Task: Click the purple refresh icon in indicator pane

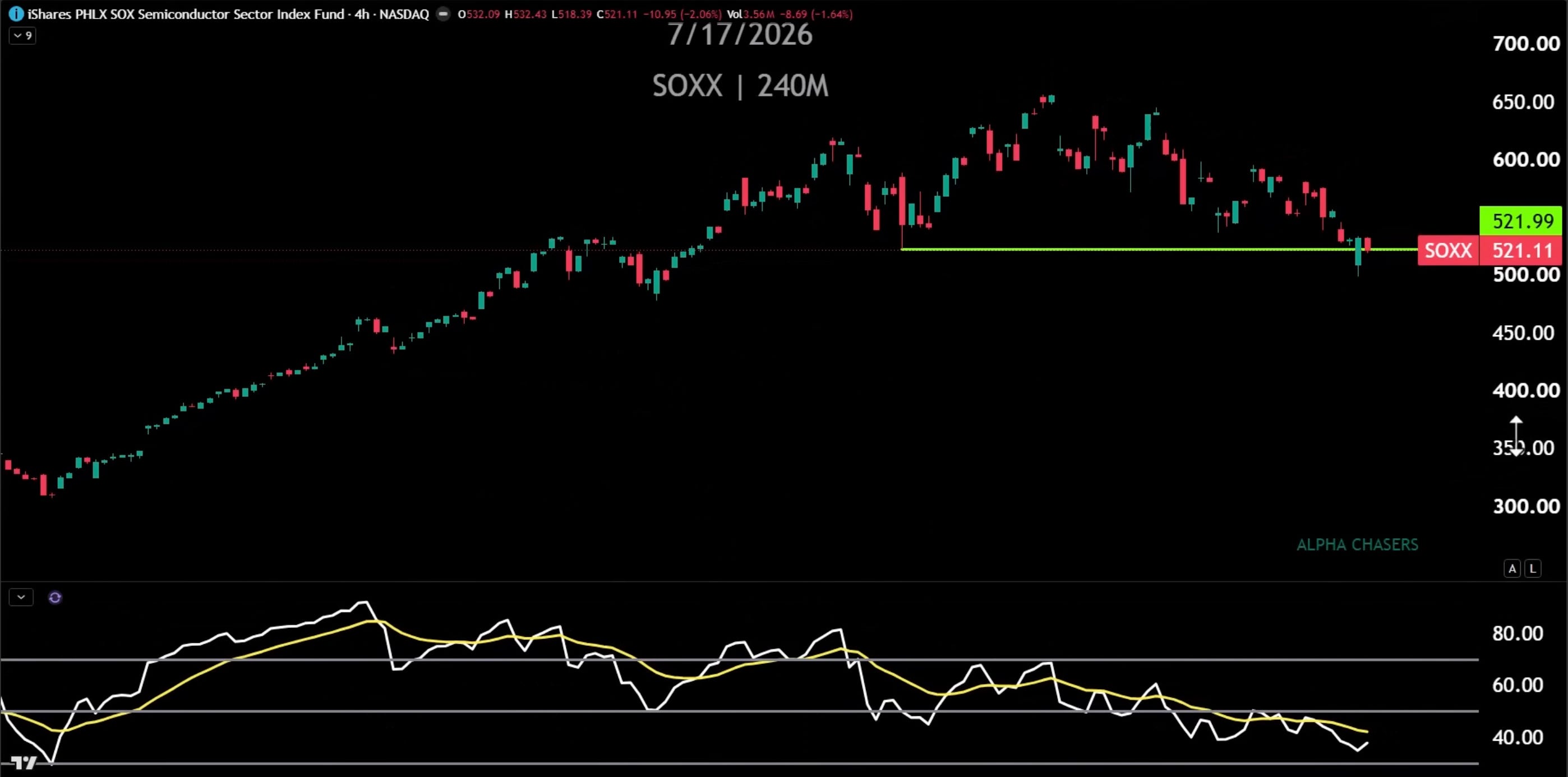Action: pyautogui.click(x=55, y=598)
